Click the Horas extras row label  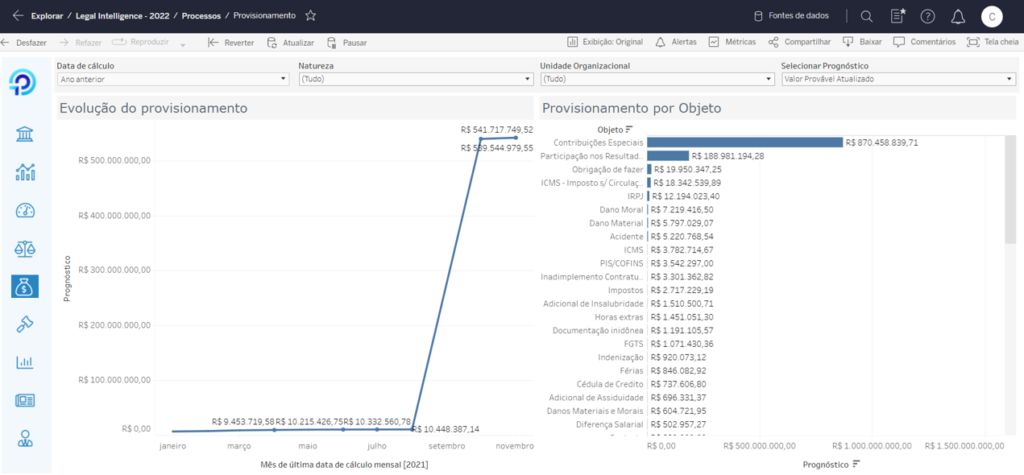tap(618, 317)
